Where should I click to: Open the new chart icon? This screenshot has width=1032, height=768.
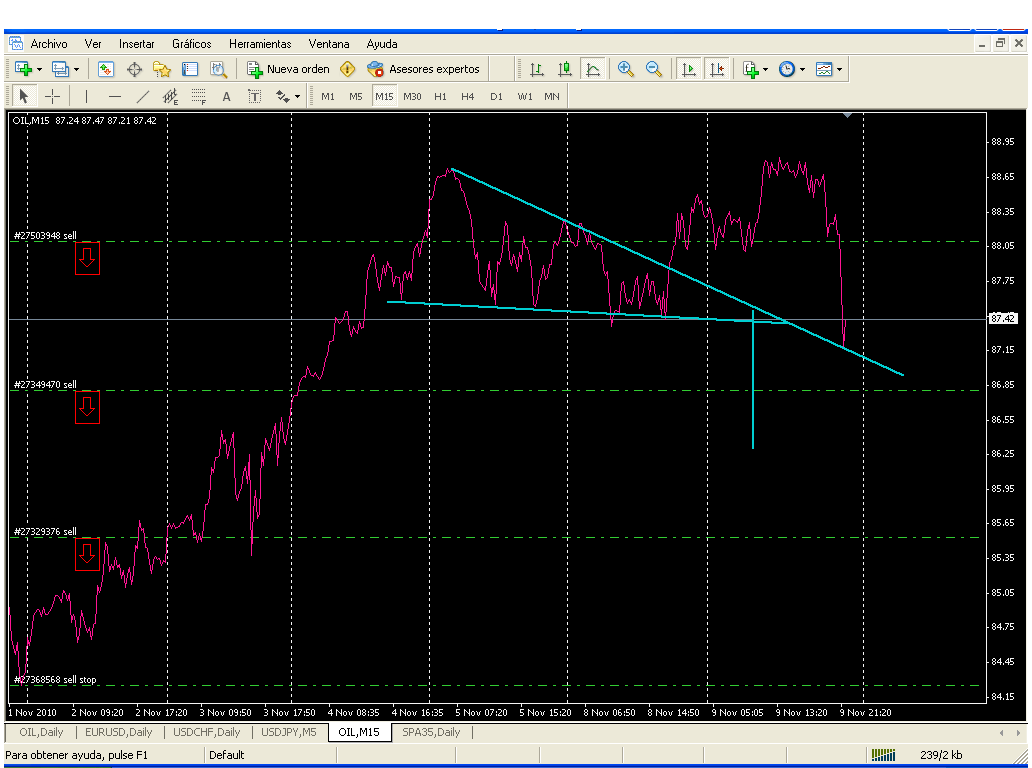pyautogui.click(x=24, y=69)
